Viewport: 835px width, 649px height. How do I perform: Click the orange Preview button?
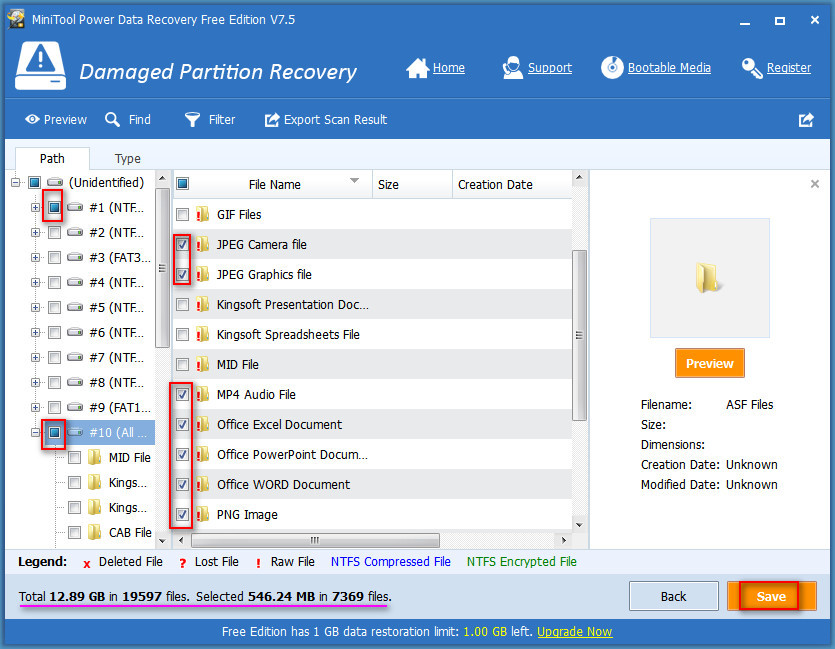(709, 363)
